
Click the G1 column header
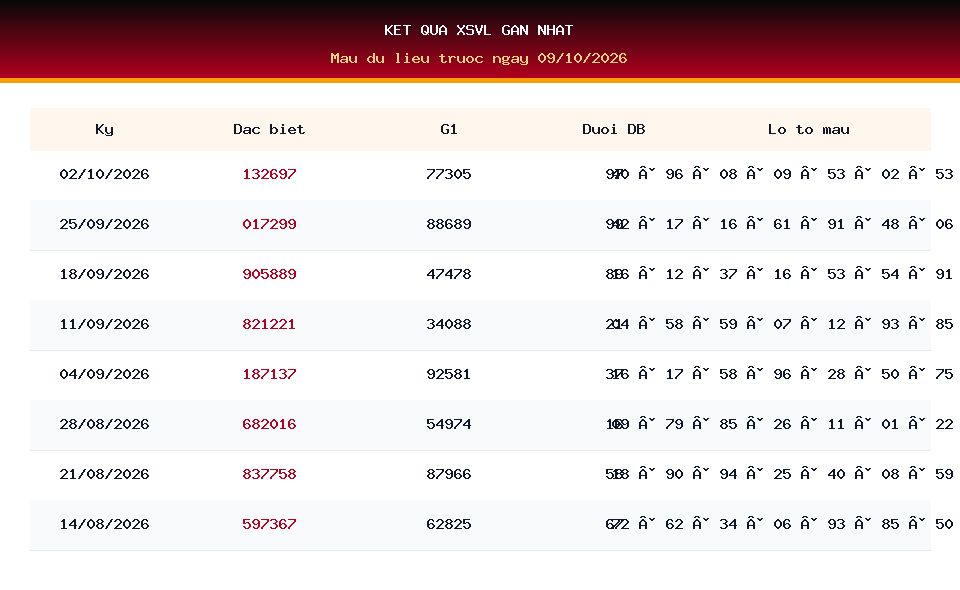(449, 129)
